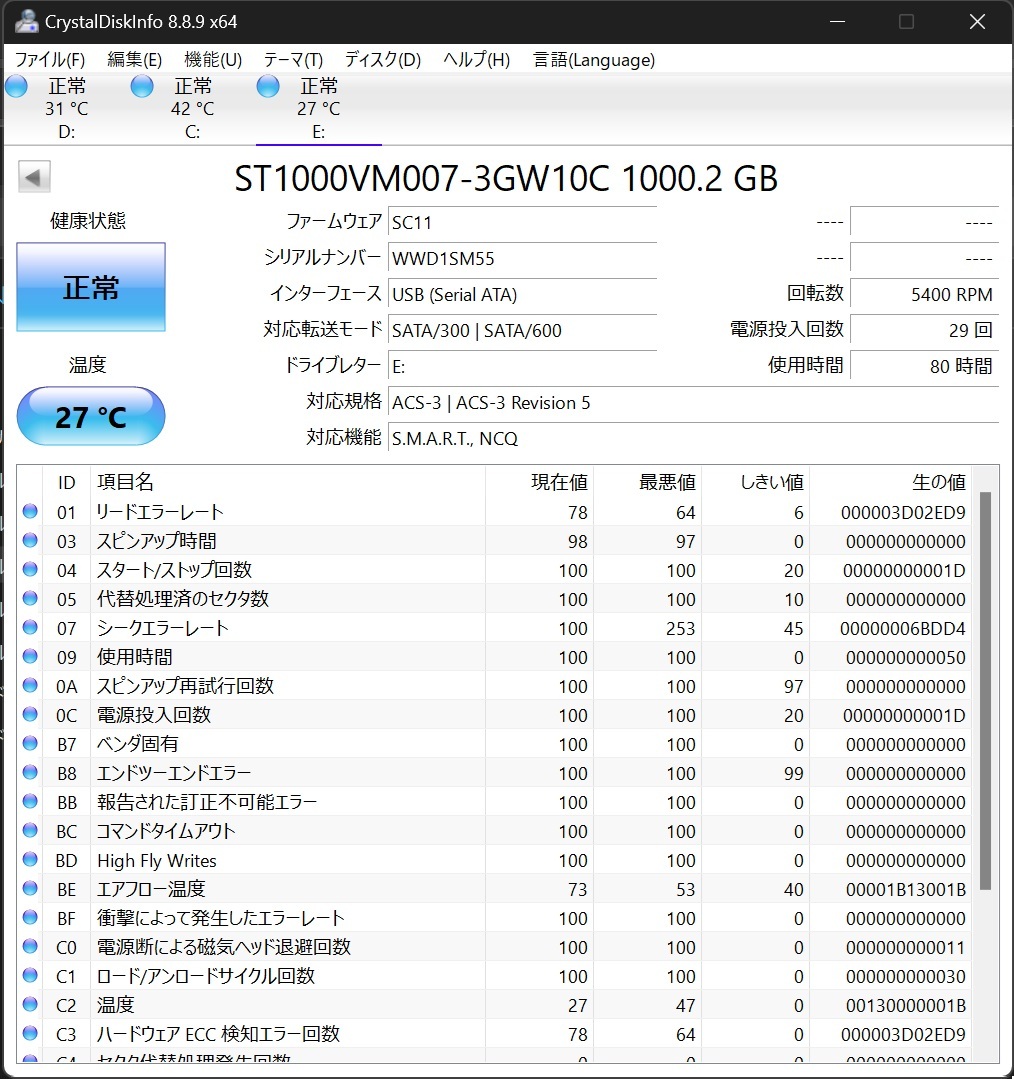
Task: Click the シリアルナンバー field
Action: [x=520, y=258]
